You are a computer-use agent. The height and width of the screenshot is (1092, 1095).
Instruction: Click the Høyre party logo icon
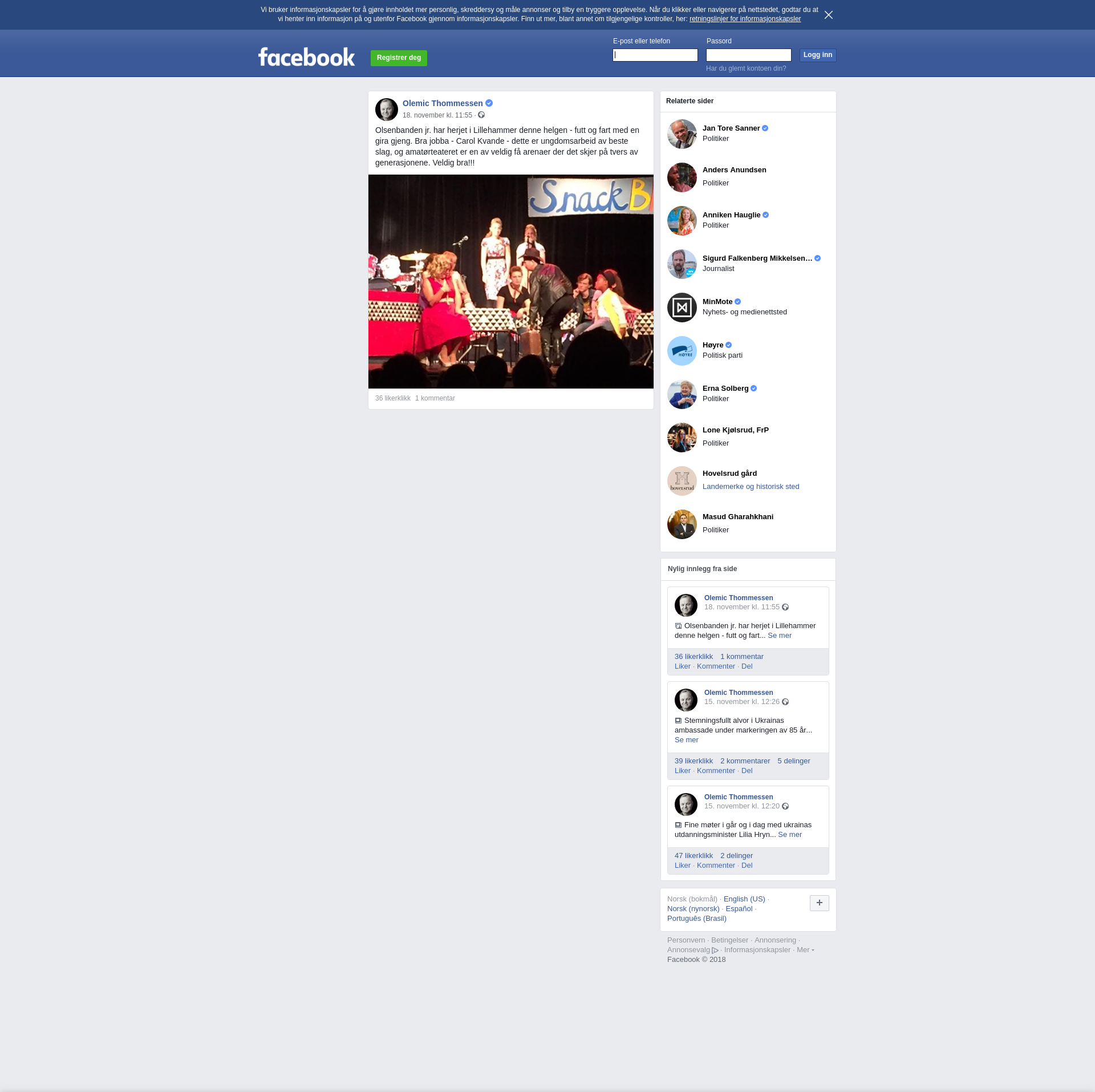[682, 351]
